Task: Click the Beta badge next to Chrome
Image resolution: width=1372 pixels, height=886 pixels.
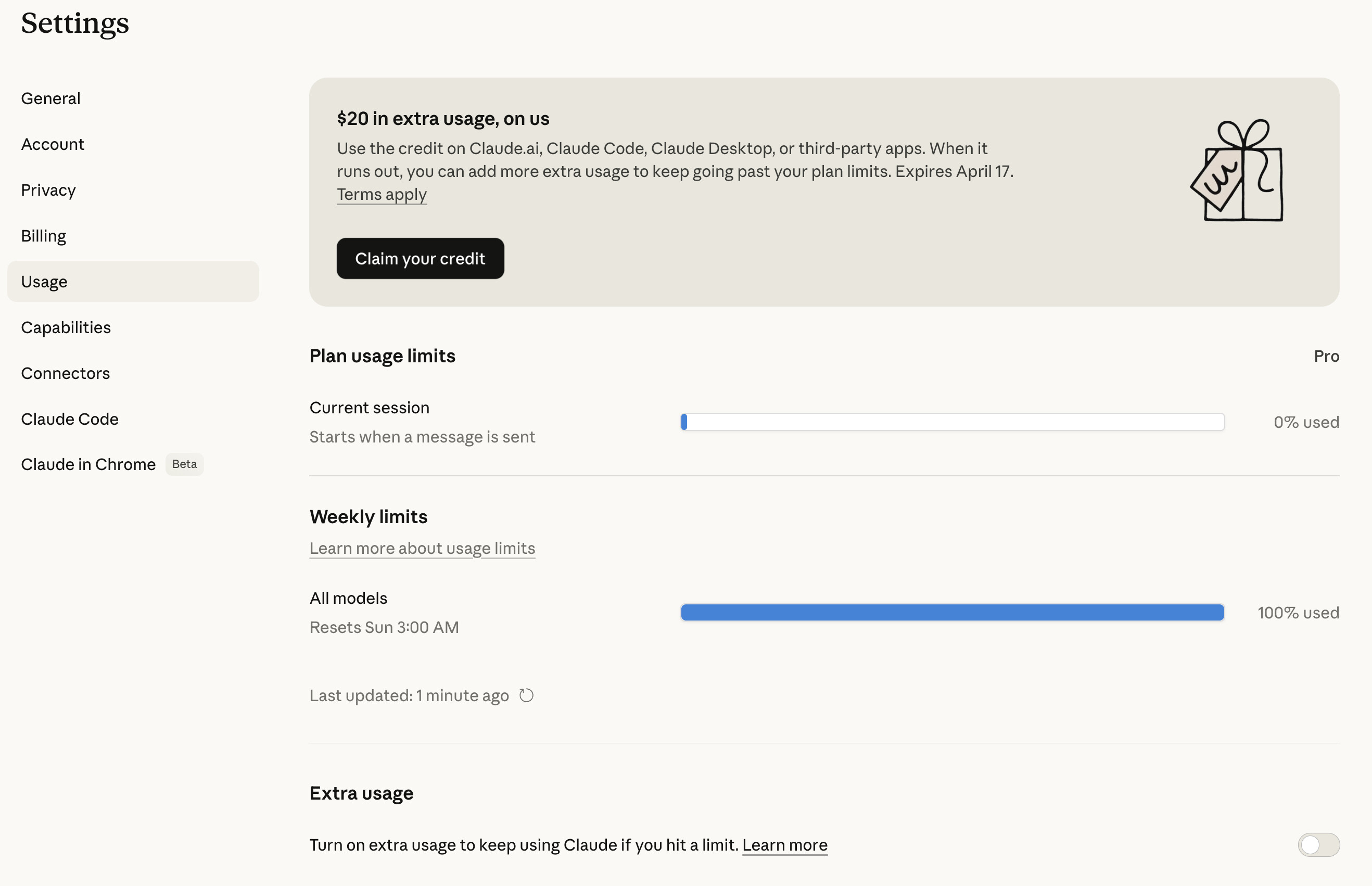Action: [x=185, y=464]
